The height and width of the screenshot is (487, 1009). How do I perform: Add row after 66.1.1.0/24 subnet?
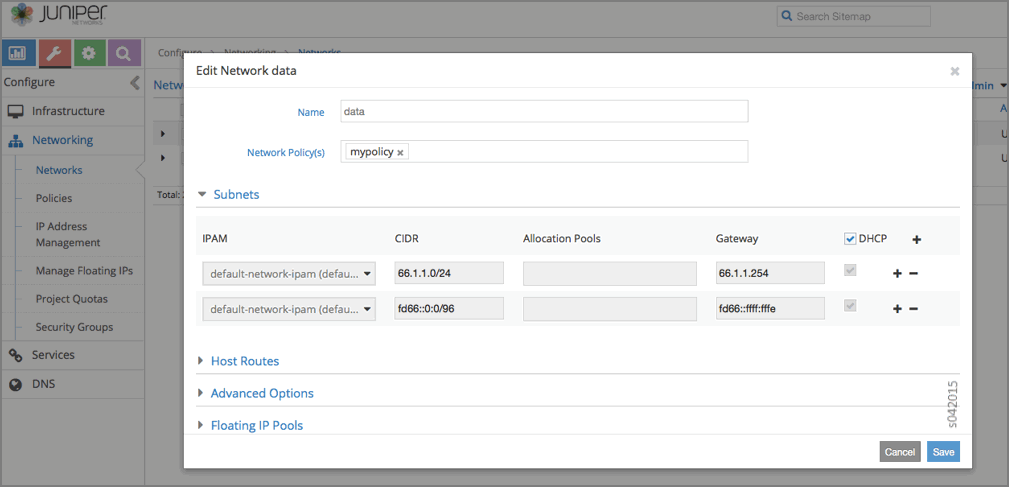897,273
